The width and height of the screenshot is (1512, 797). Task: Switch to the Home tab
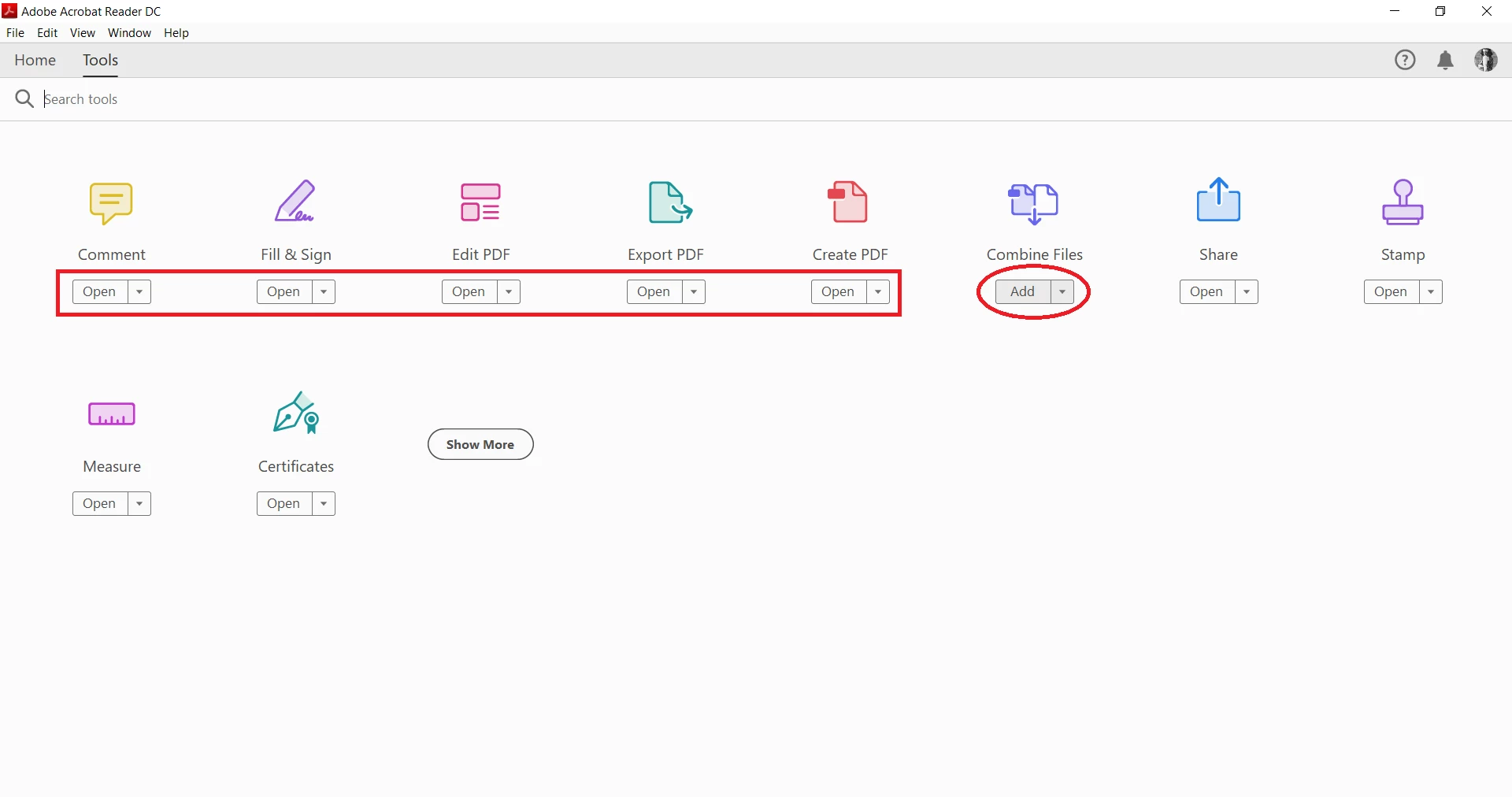click(35, 60)
